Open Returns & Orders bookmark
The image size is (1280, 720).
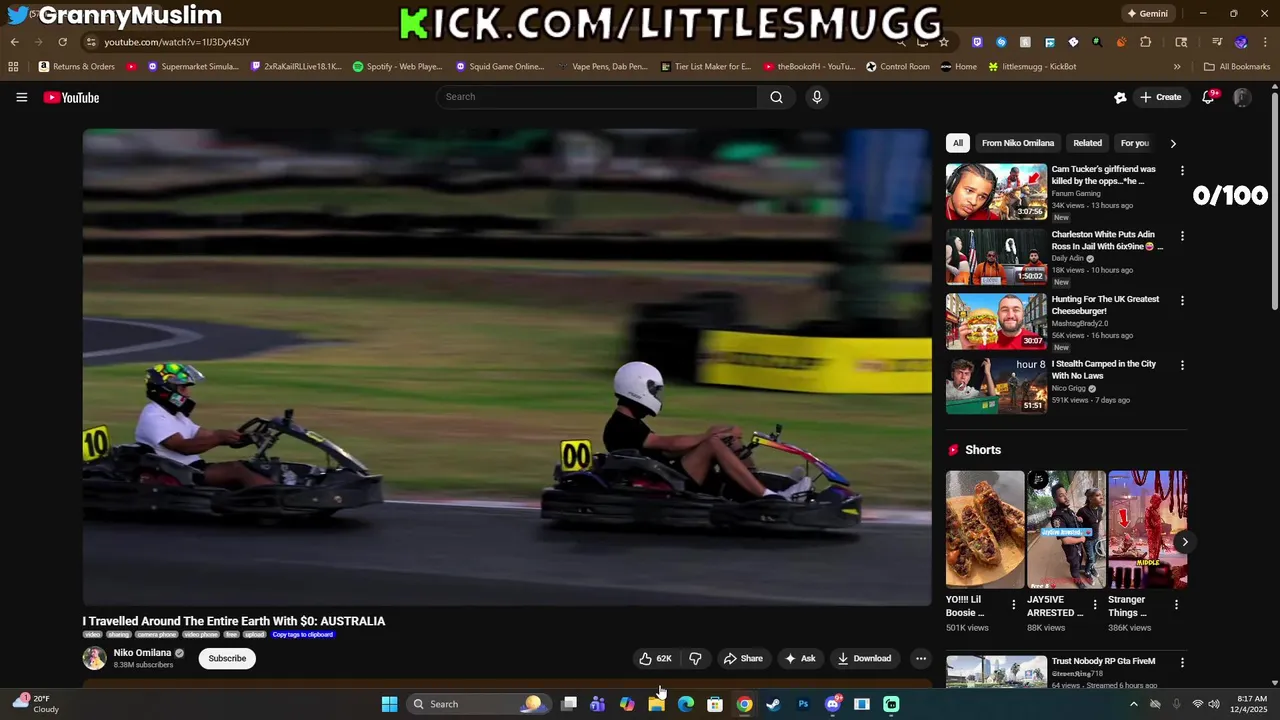(77, 67)
